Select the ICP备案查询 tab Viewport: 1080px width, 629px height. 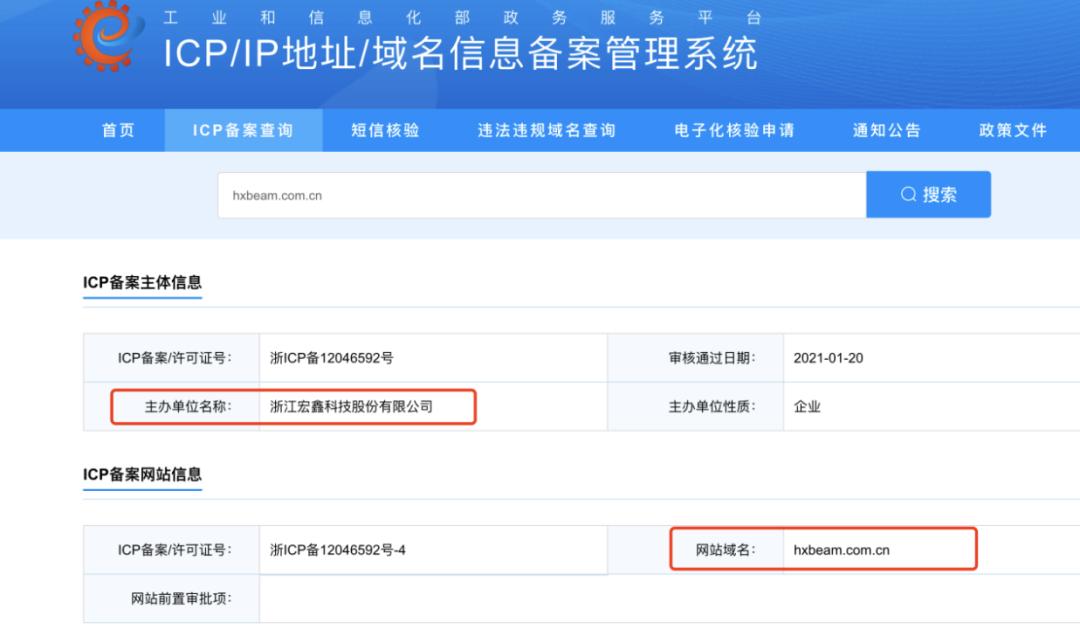(245, 130)
